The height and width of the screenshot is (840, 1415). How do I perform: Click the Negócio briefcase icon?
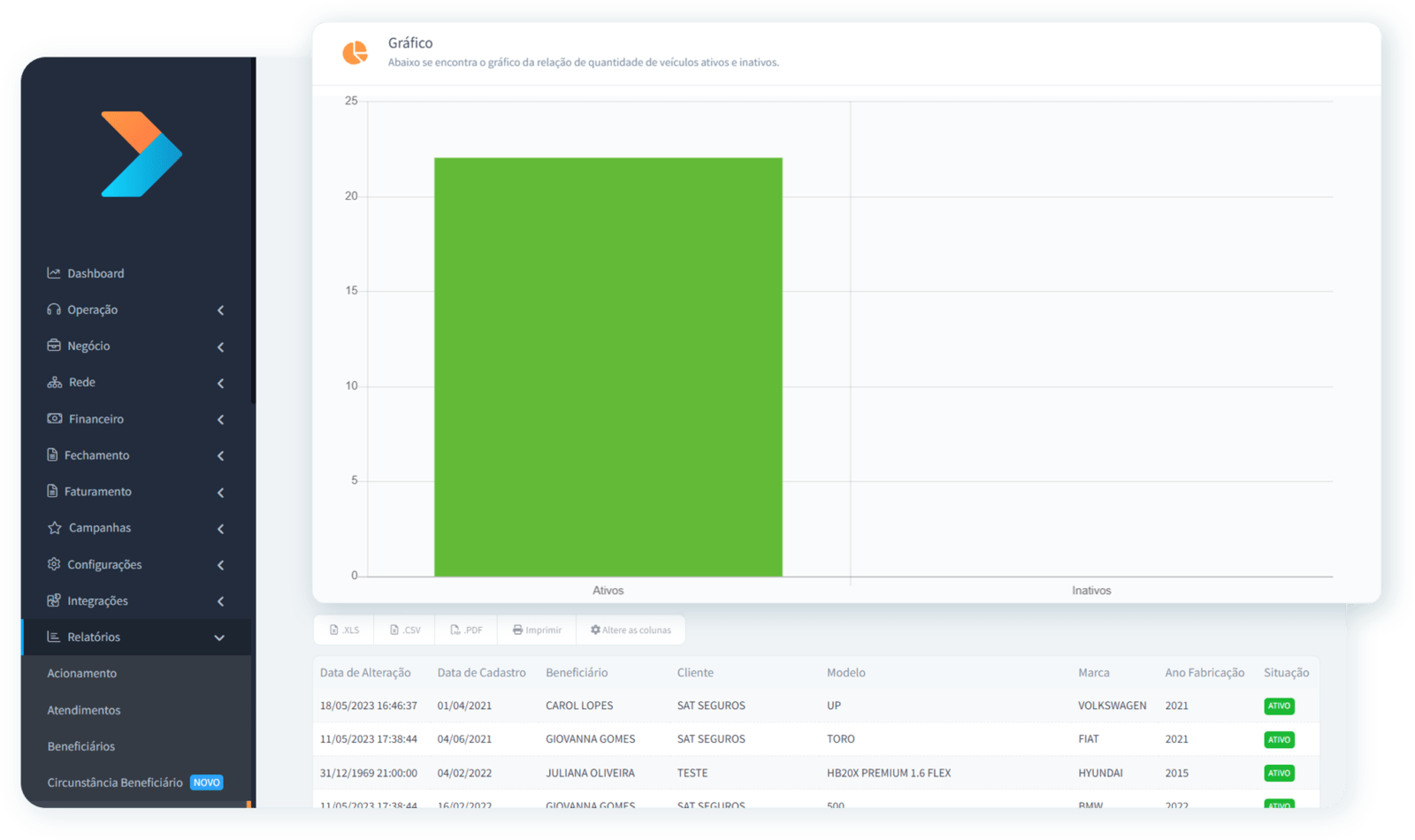[x=54, y=346]
